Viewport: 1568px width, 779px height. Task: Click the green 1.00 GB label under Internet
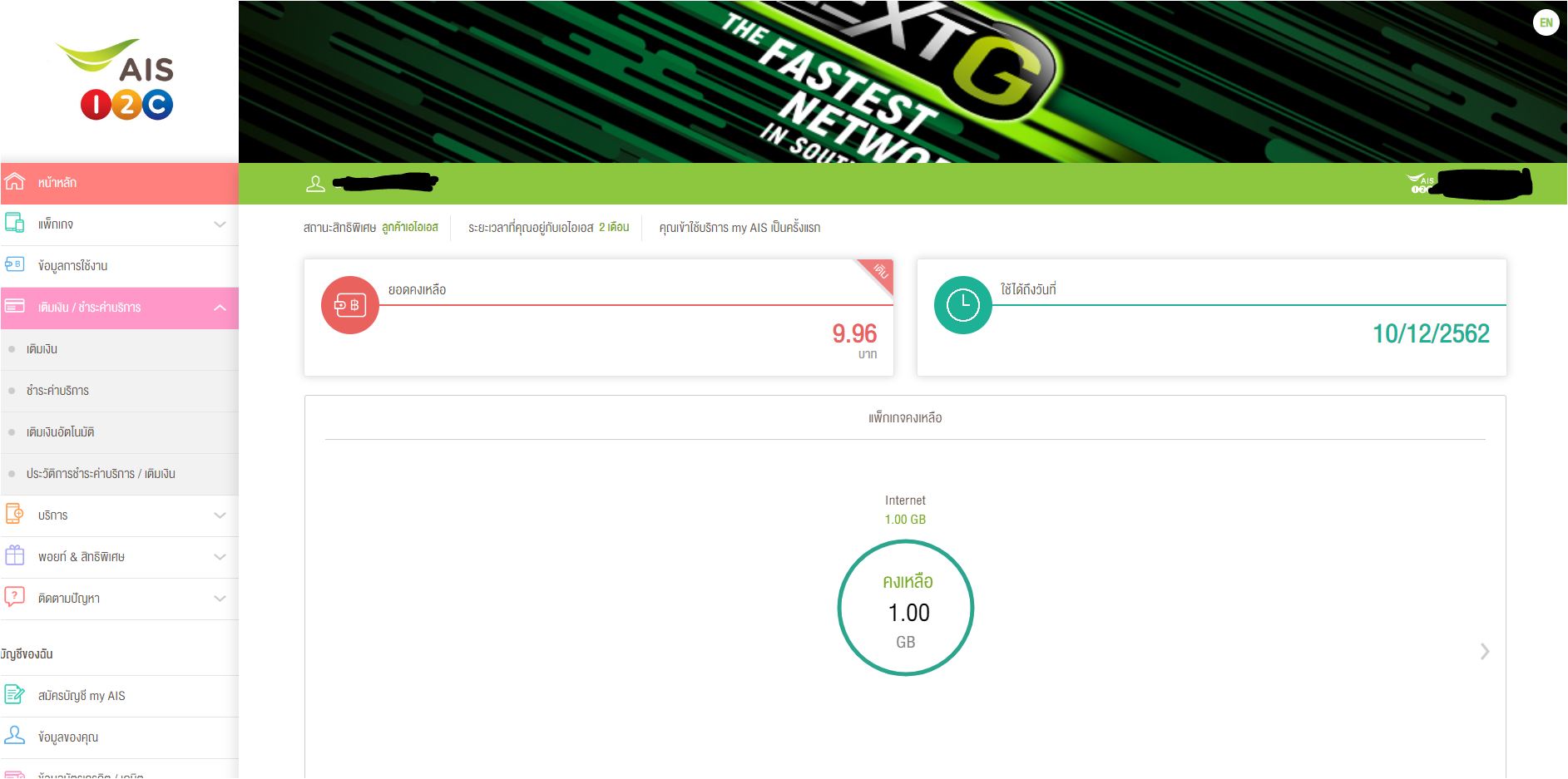pos(905,520)
